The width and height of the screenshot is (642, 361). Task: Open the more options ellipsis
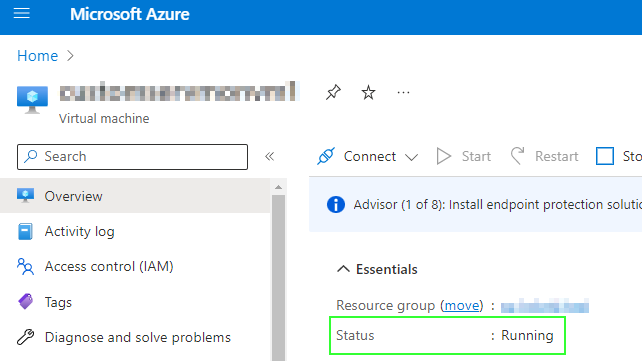pos(403,93)
